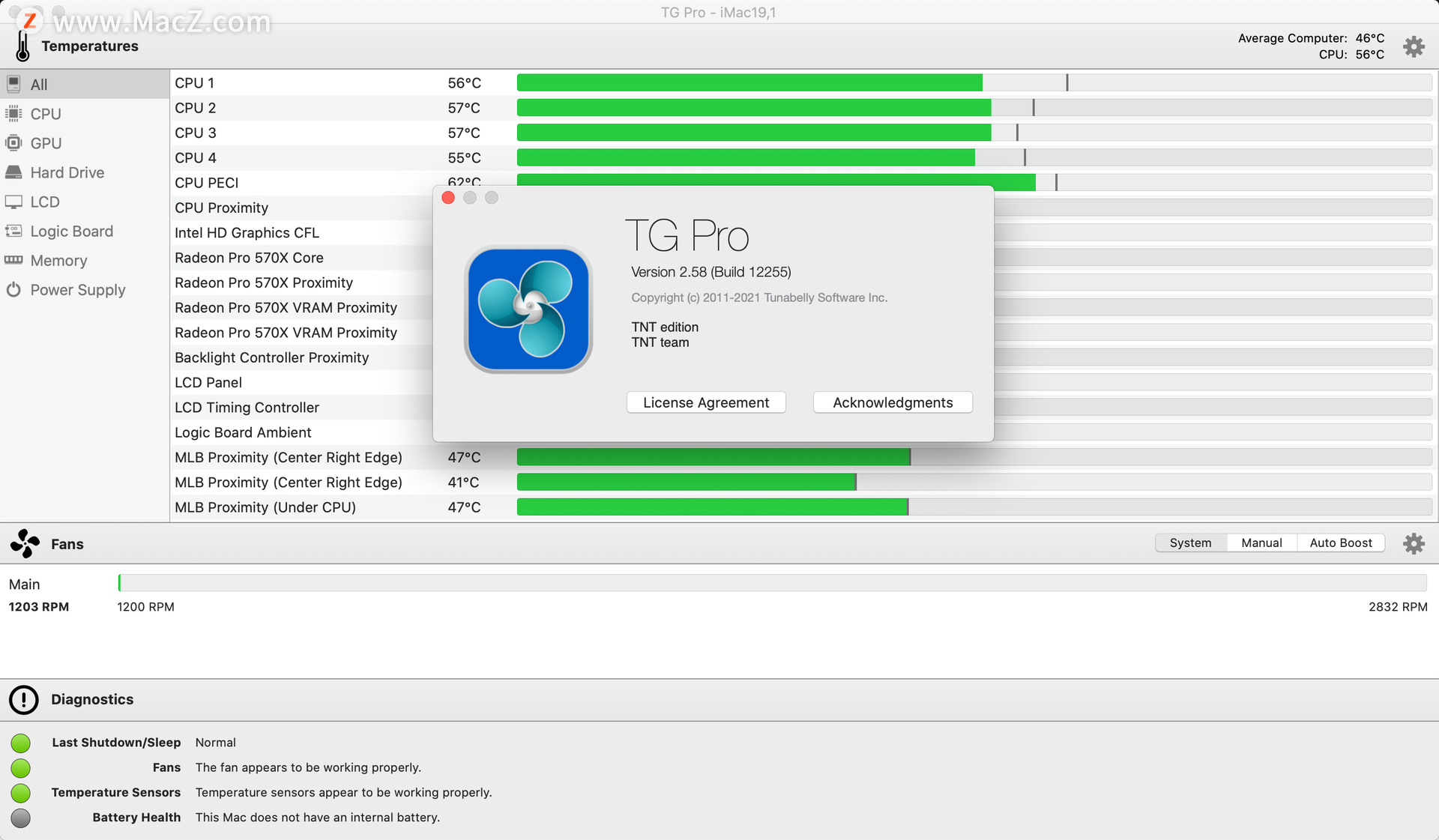Select Radeon Pro 570X Core row
Viewport: 1439px width, 840px height.
click(x=302, y=258)
